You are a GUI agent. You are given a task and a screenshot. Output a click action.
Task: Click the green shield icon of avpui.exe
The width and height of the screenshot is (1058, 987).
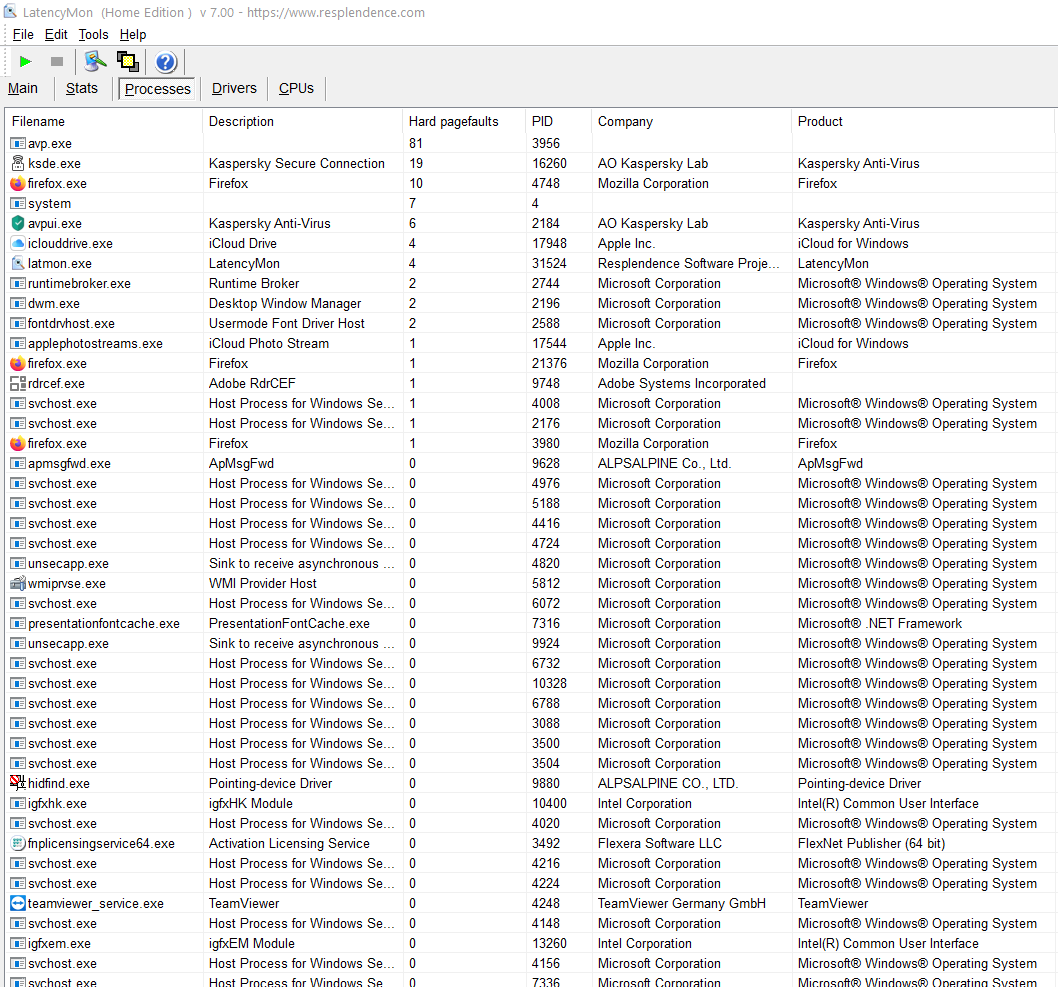coord(18,223)
